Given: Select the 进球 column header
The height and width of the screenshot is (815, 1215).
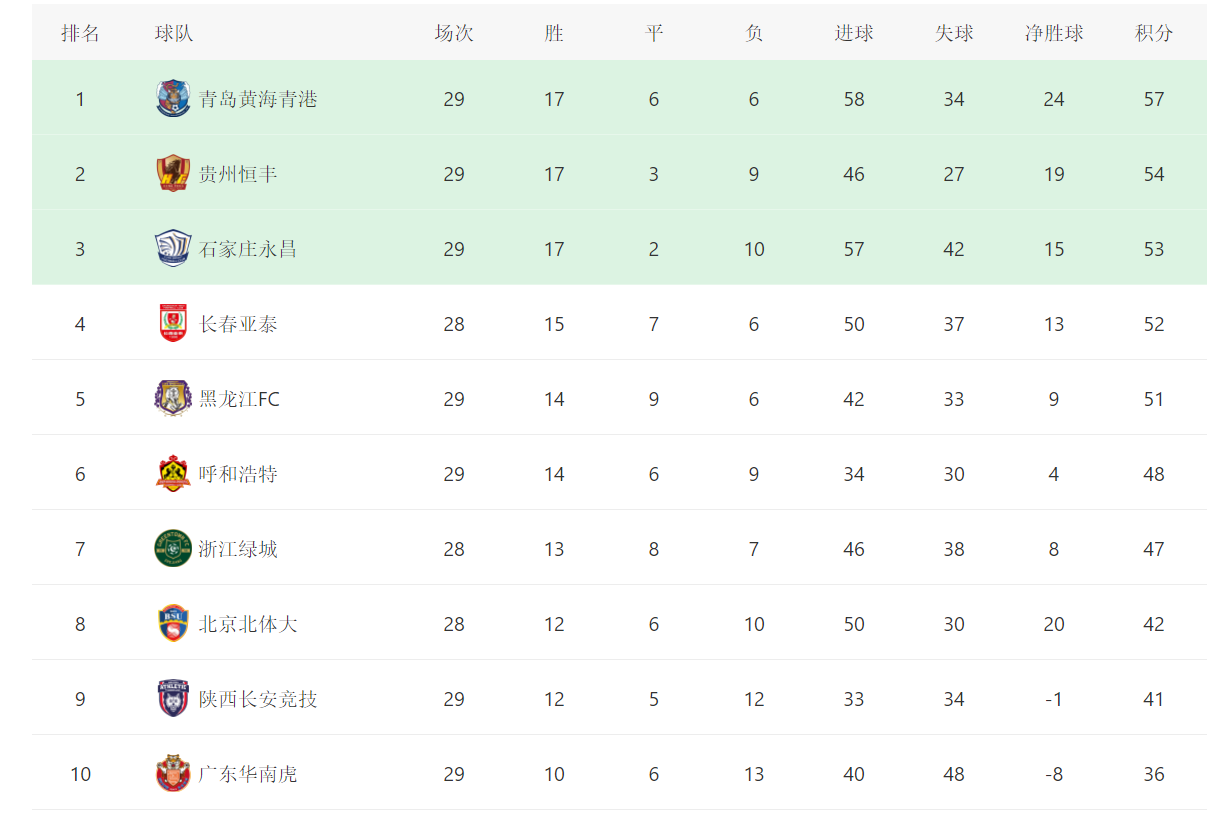Looking at the screenshot, I should pyautogui.click(x=854, y=33).
